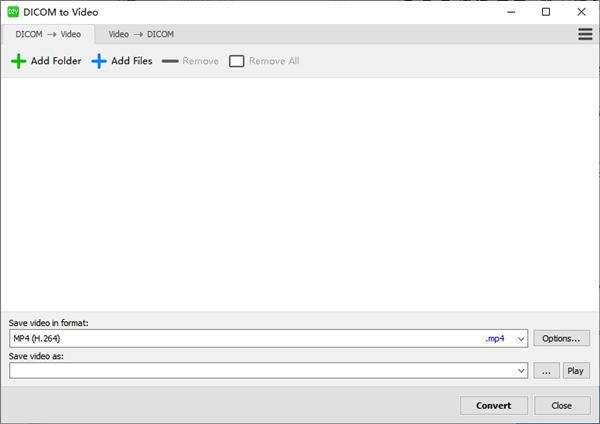Click the Add Files label
Image resolution: width=600 pixels, height=424 pixels.
point(132,61)
